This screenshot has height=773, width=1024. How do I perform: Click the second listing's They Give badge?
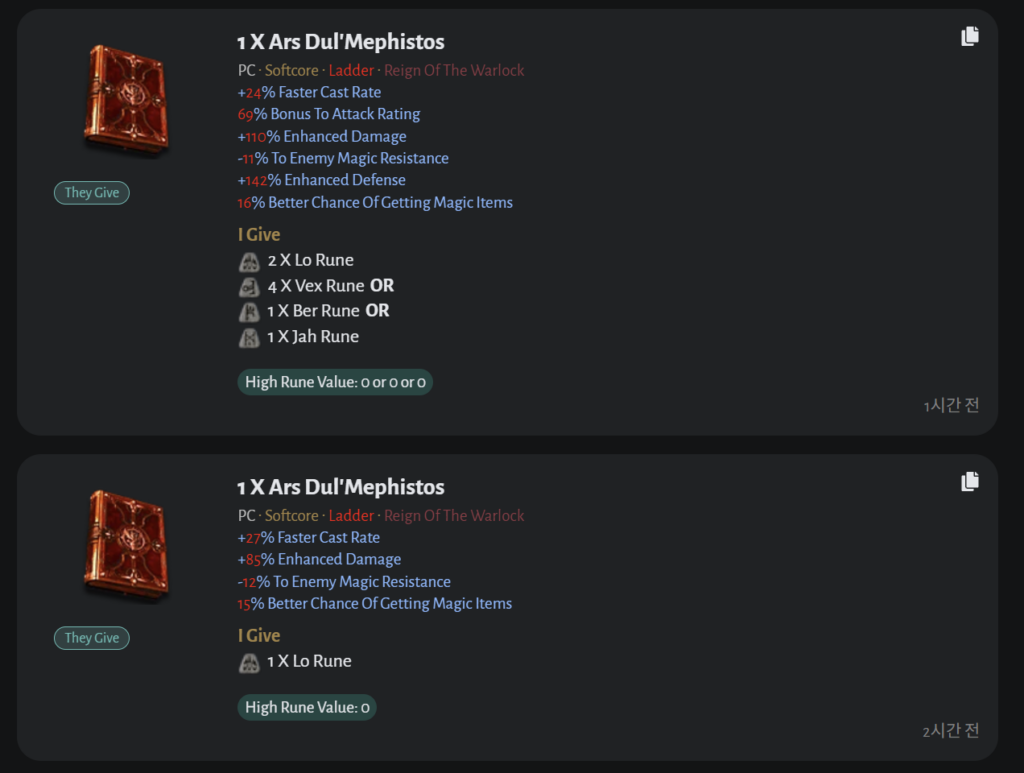point(92,638)
